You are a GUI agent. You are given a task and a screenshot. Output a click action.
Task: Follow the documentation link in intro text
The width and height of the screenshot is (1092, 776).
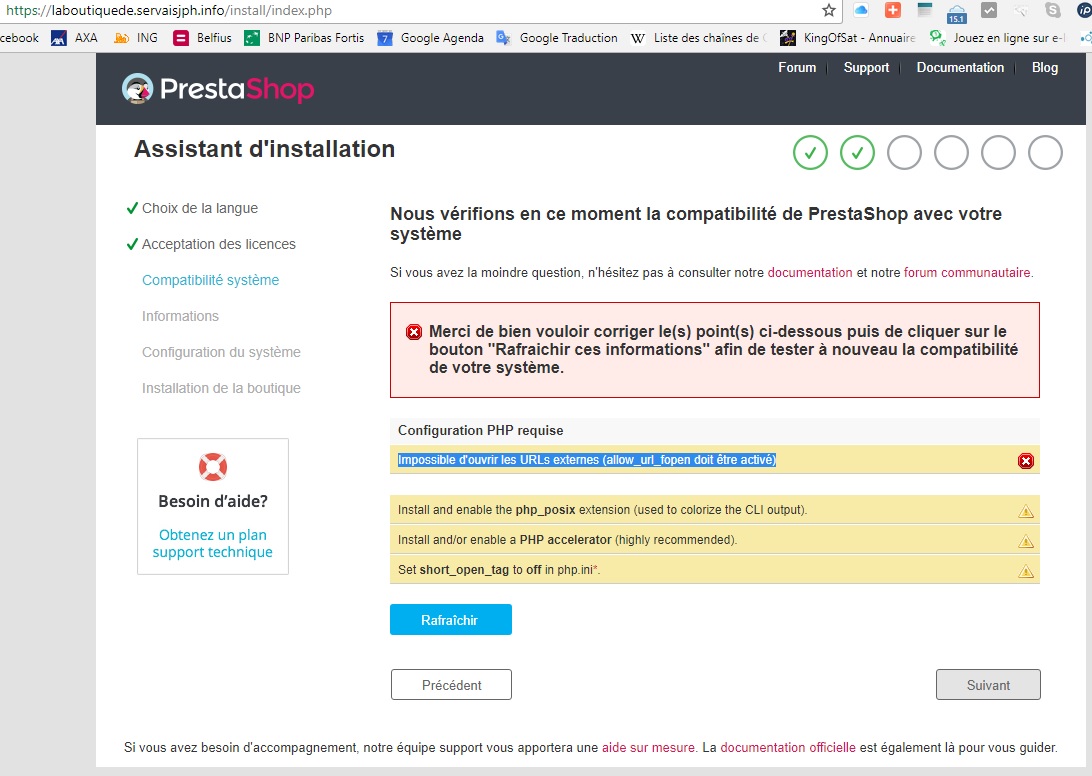click(810, 272)
